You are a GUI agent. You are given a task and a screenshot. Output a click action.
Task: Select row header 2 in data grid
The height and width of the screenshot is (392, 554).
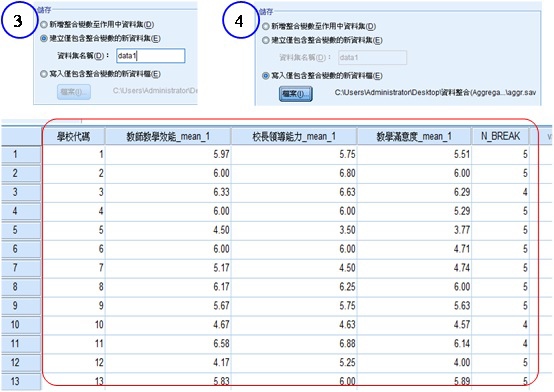click(21, 173)
